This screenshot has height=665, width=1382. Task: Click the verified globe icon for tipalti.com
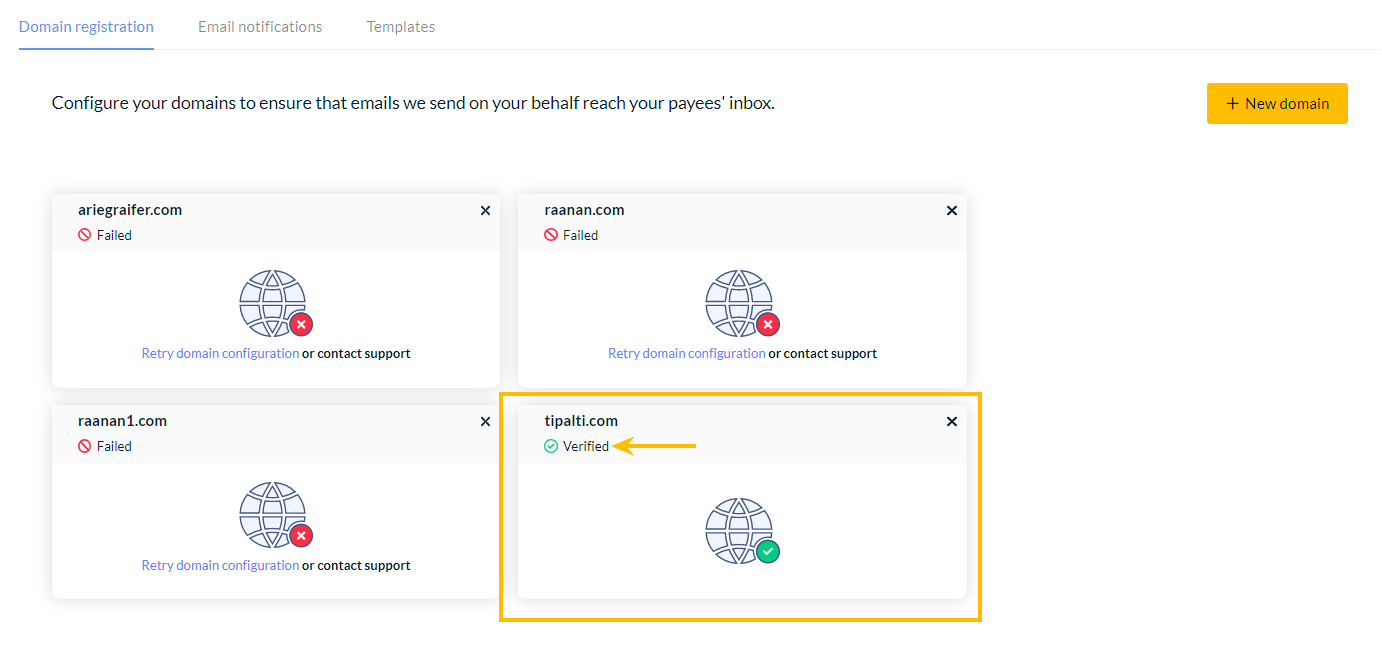742,531
